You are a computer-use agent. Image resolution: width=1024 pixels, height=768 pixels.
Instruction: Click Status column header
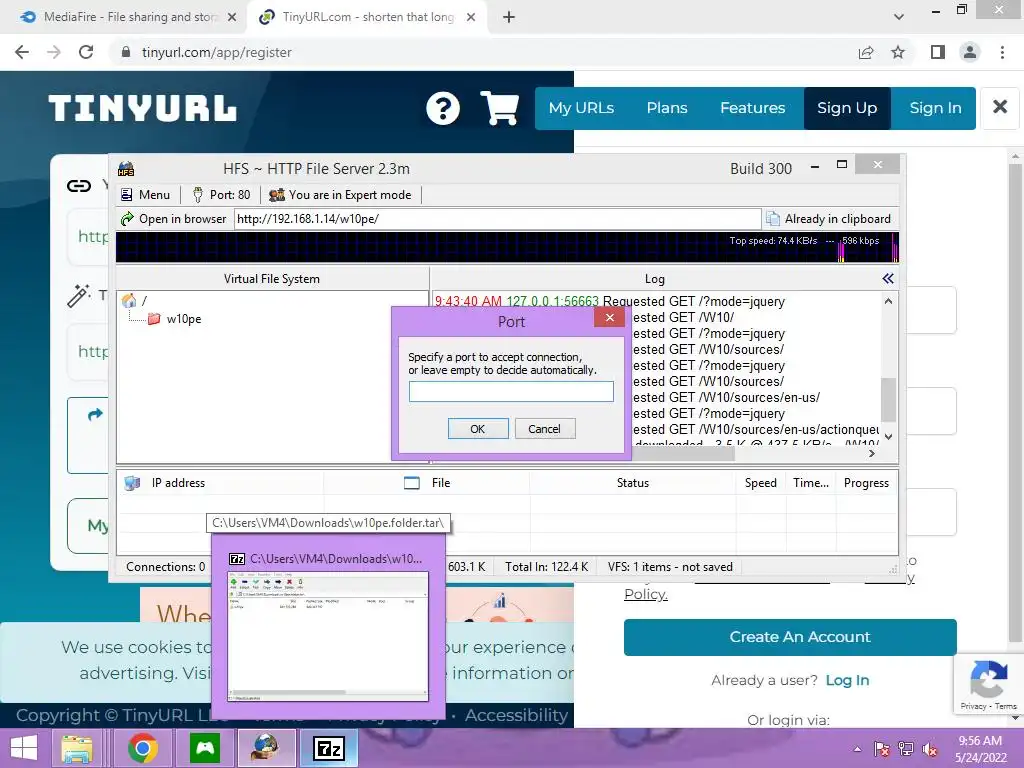[632, 483]
